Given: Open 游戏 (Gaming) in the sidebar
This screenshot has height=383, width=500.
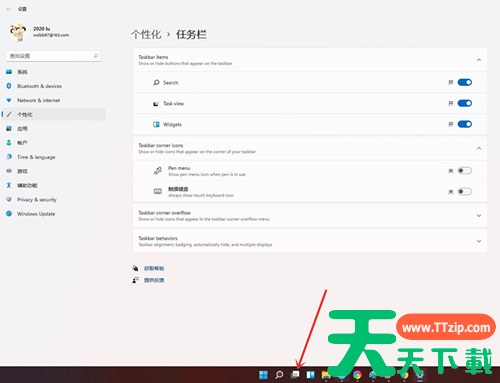Looking at the screenshot, I should (53, 171).
